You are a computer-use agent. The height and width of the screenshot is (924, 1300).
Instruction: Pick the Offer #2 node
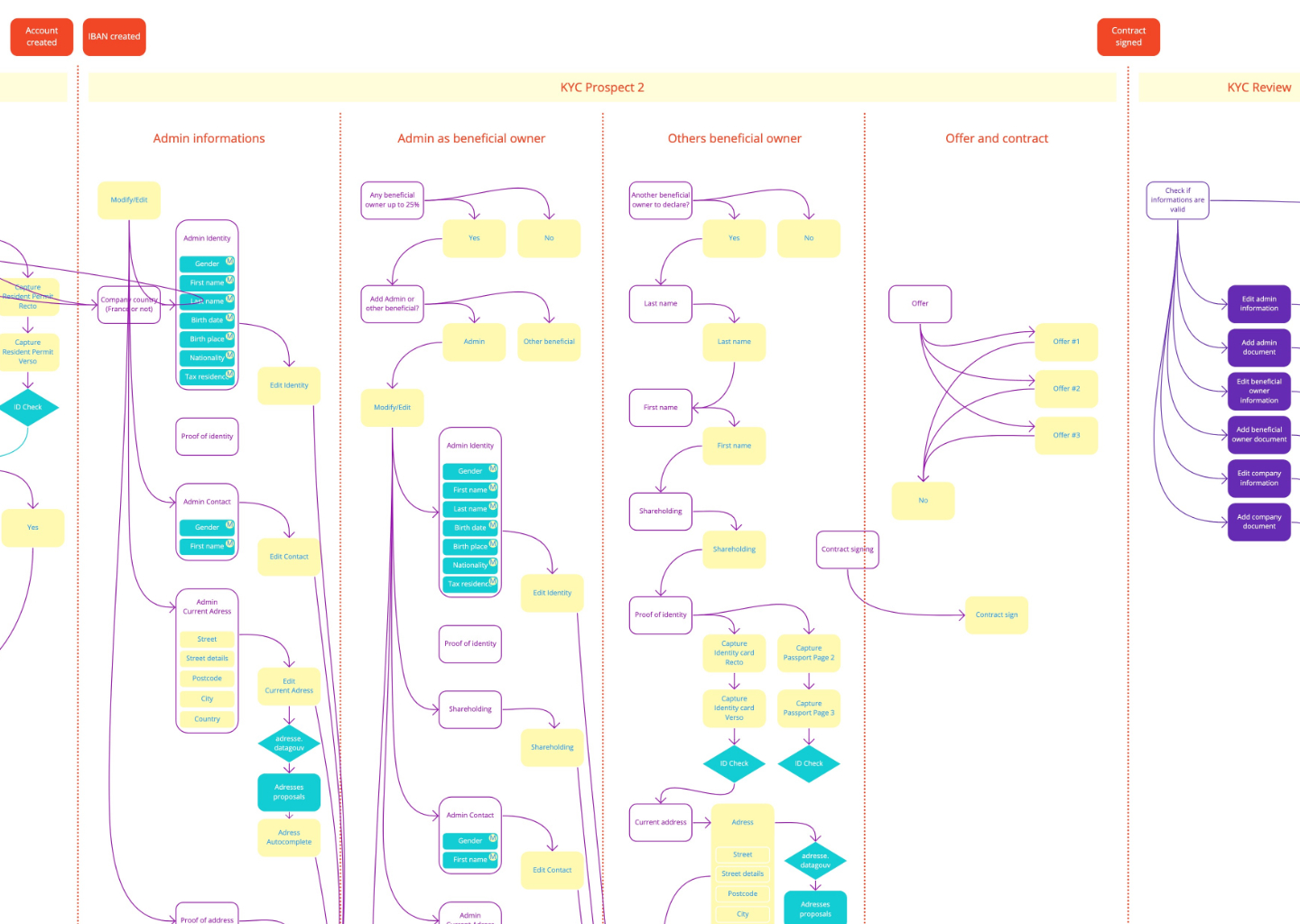(1066, 389)
